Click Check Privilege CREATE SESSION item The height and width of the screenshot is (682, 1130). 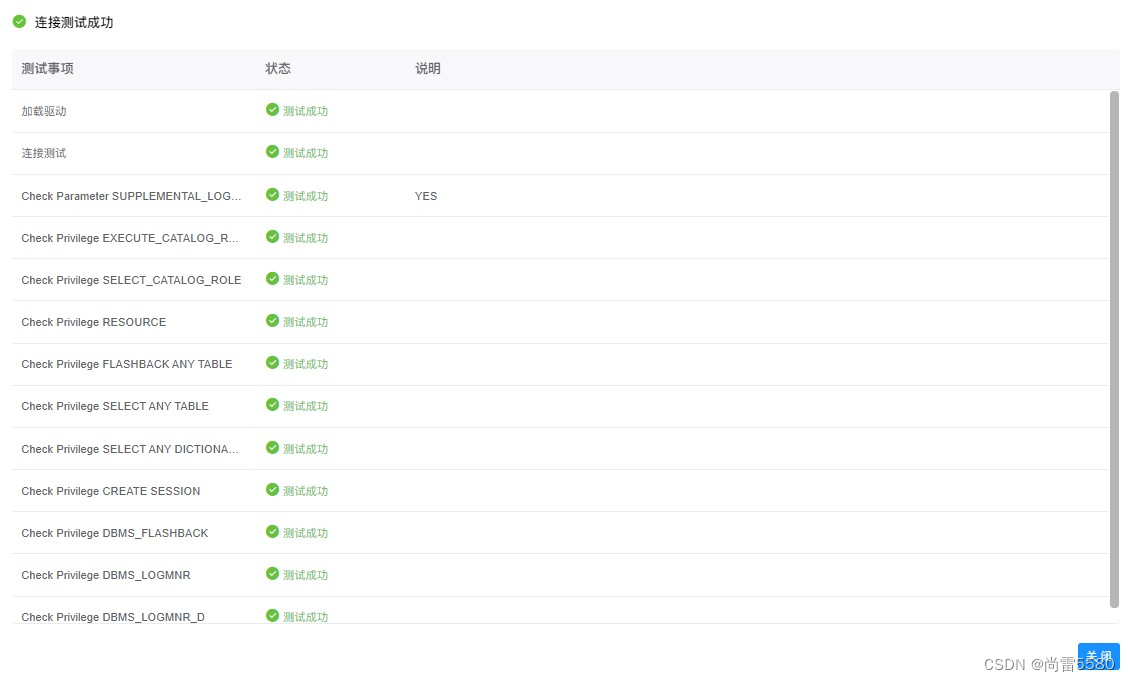(111, 491)
